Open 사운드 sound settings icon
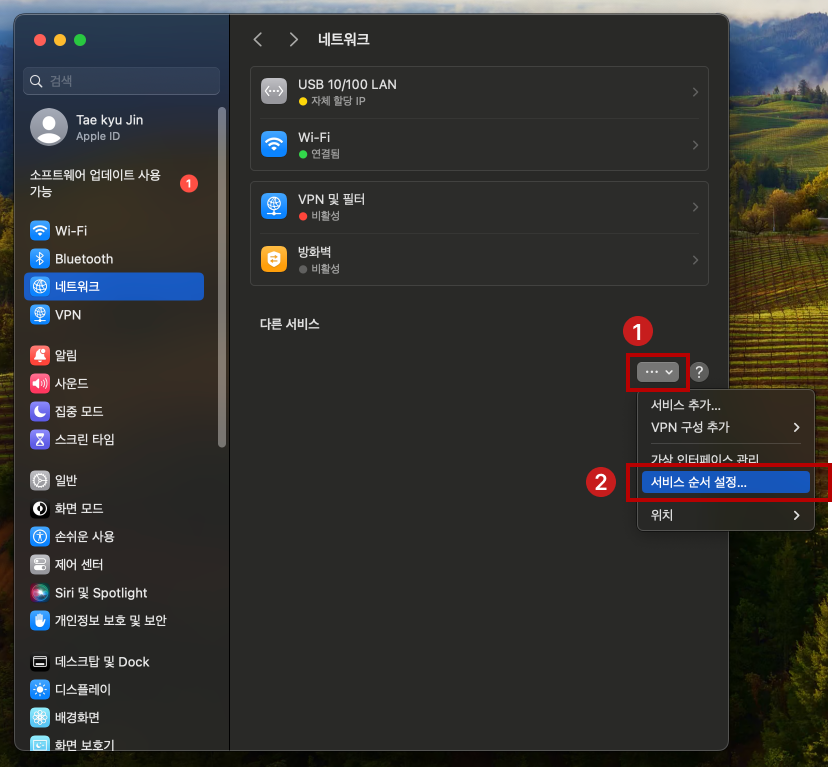The width and height of the screenshot is (832, 767). tap(40, 383)
